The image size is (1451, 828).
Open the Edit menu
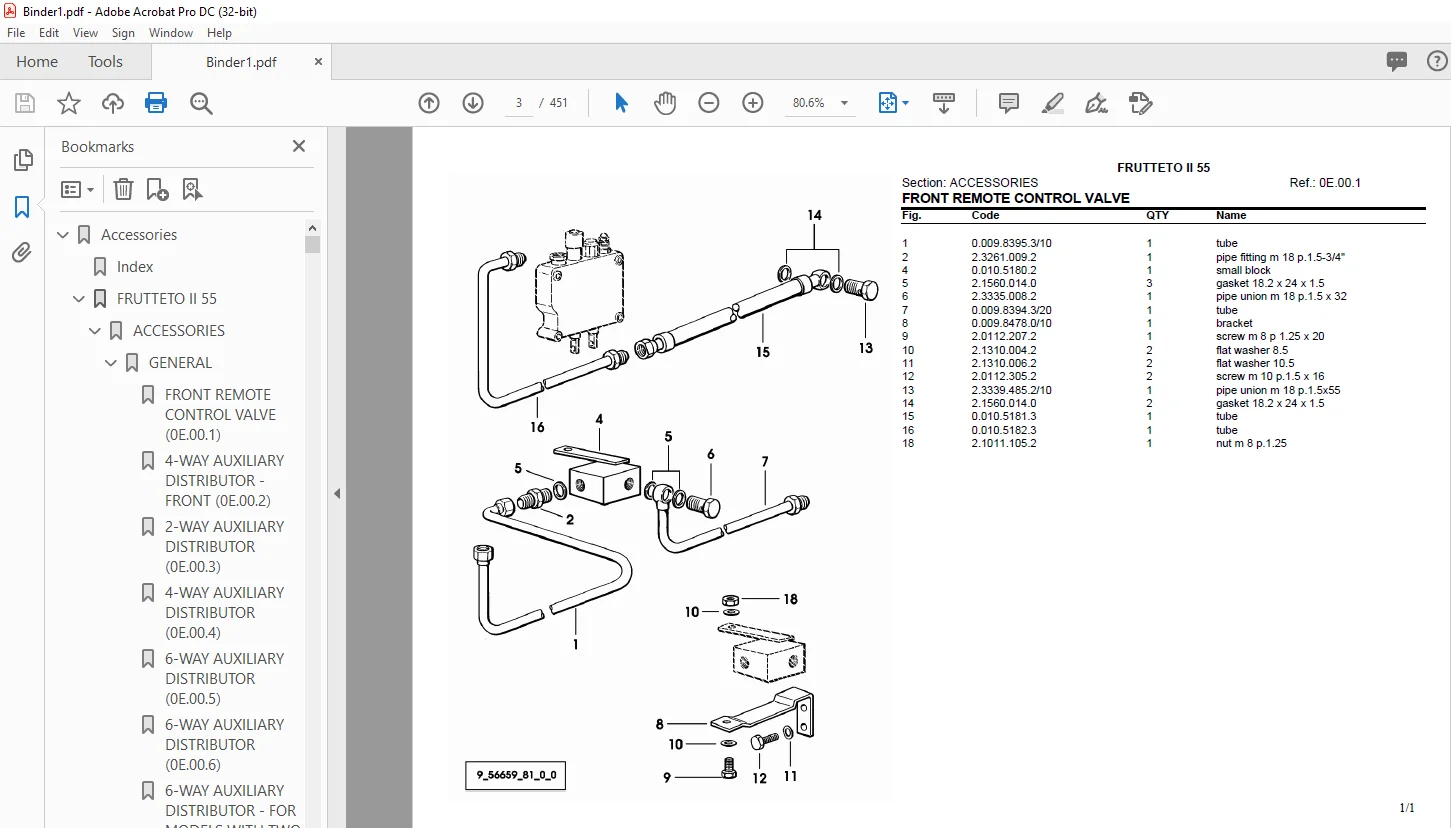[49, 33]
